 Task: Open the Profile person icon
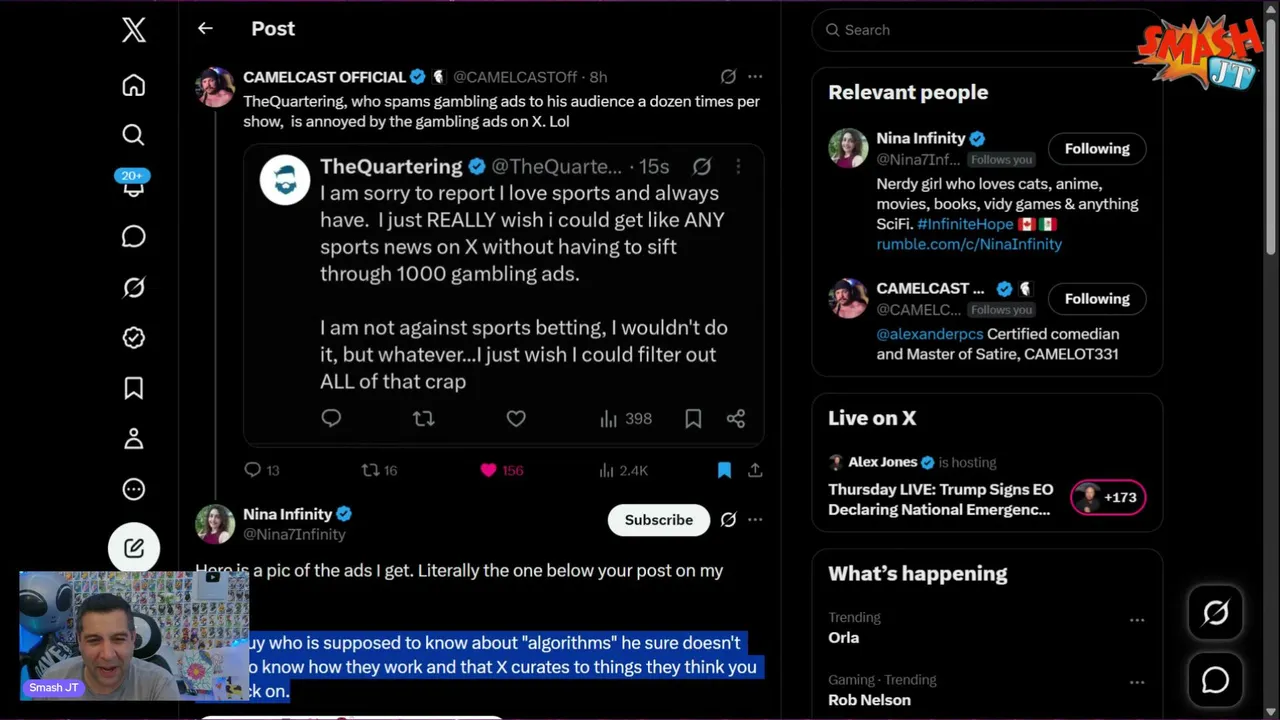[x=133, y=438]
